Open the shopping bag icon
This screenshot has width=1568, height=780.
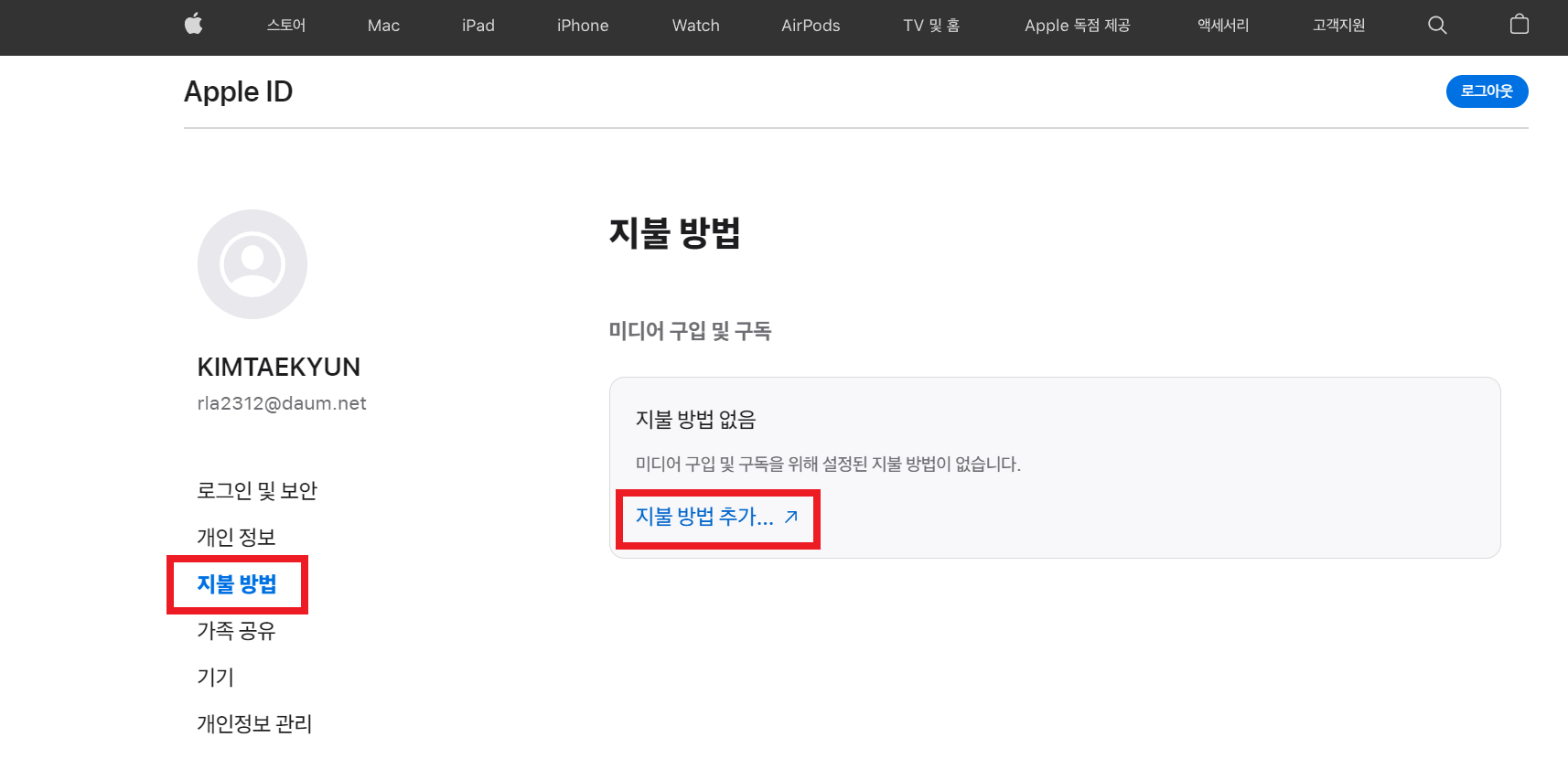(x=1519, y=25)
